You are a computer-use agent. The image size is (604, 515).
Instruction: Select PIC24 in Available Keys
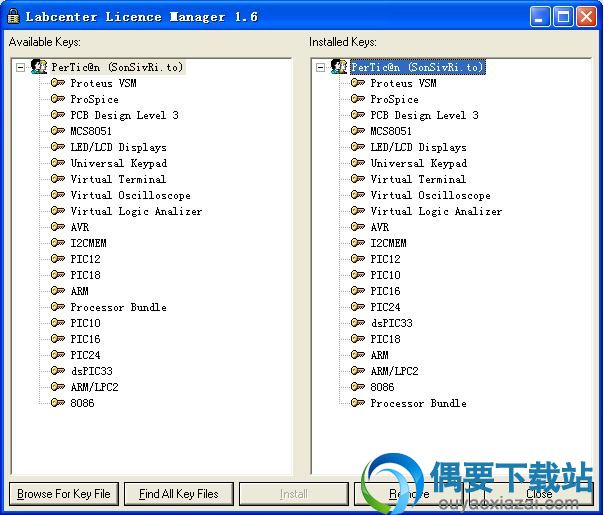click(86, 355)
